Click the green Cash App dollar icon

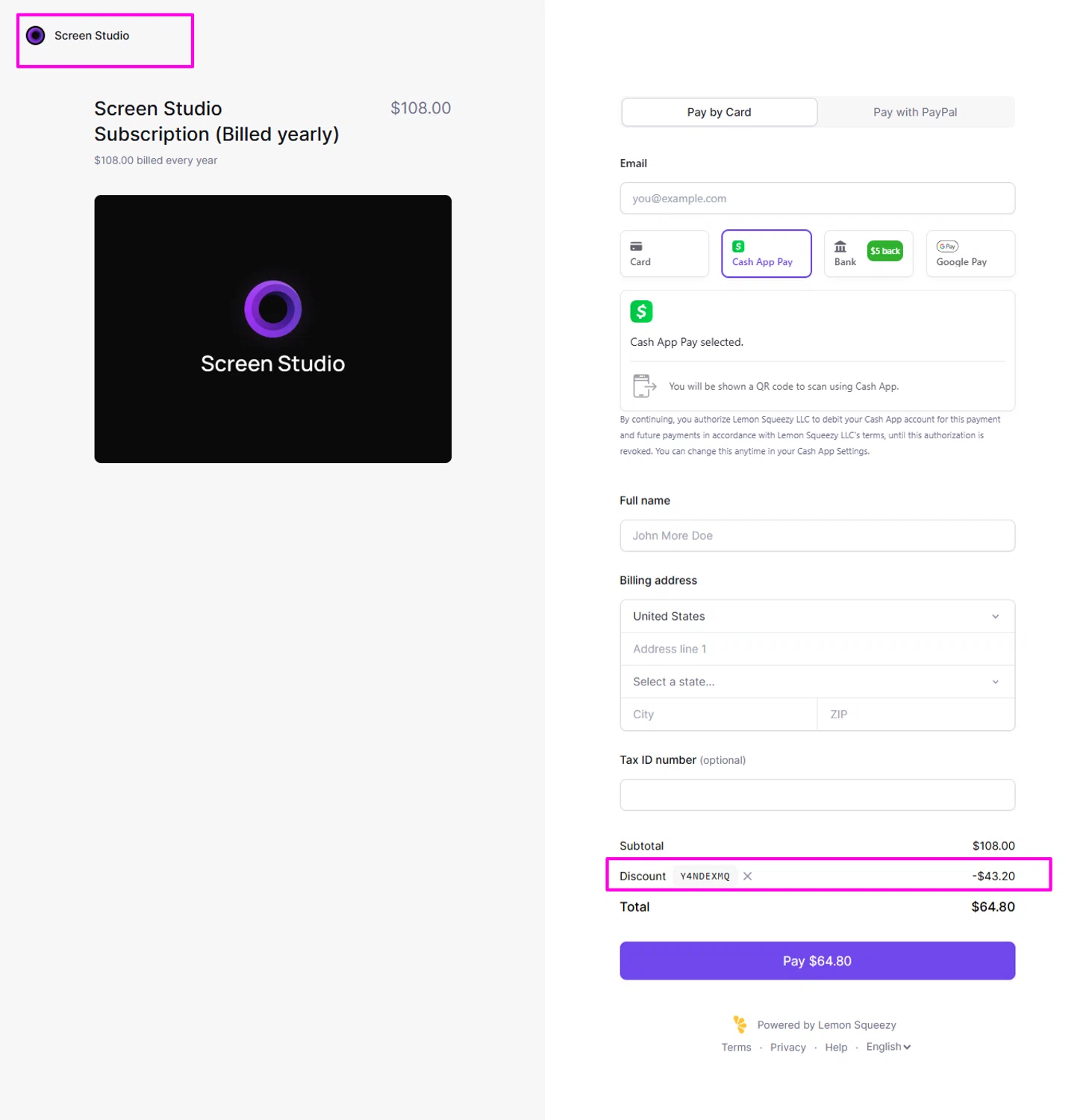coord(641,311)
